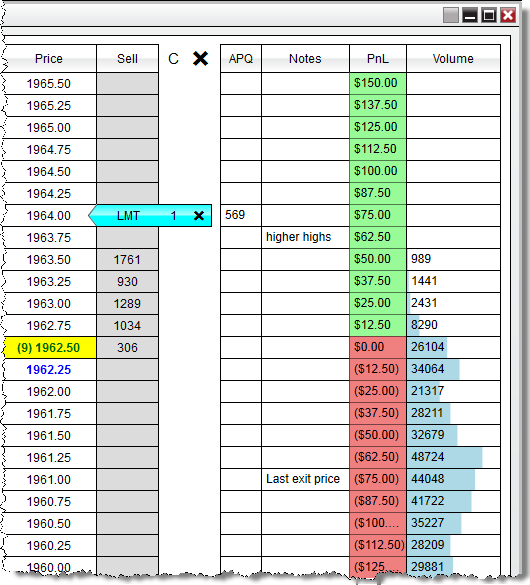Viewport: 530px width, 585px height.
Task: Cancel the LMT order at 1964.00
Action: [199, 215]
